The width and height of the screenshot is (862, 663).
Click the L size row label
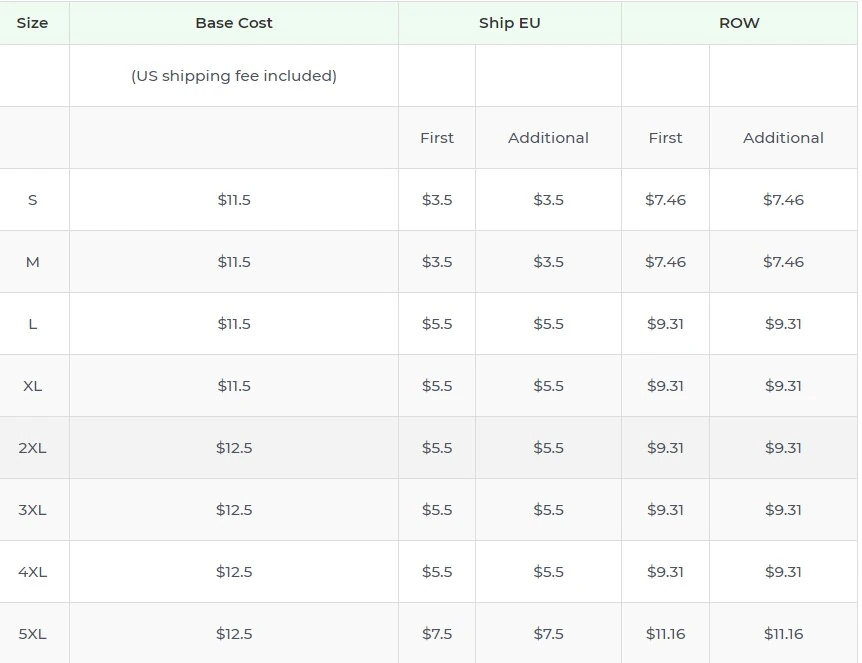[x=34, y=323]
